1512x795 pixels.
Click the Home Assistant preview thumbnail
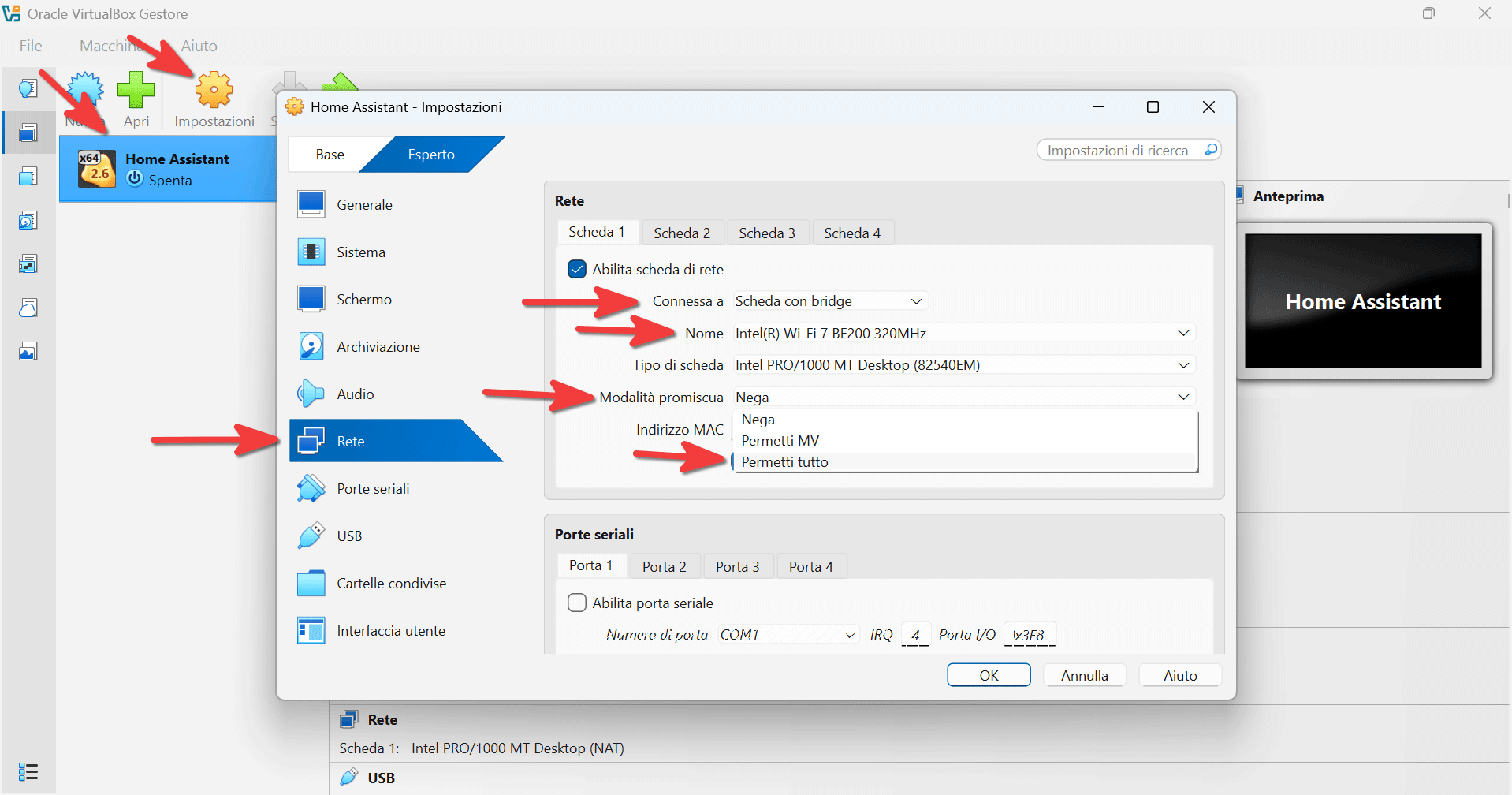(x=1363, y=300)
